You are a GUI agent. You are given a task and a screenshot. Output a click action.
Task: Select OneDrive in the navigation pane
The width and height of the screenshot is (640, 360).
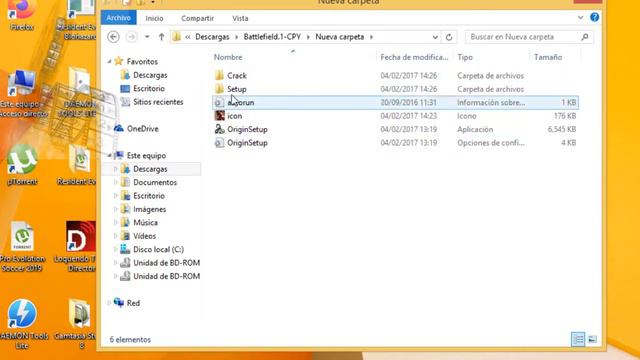pyautogui.click(x=142, y=129)
